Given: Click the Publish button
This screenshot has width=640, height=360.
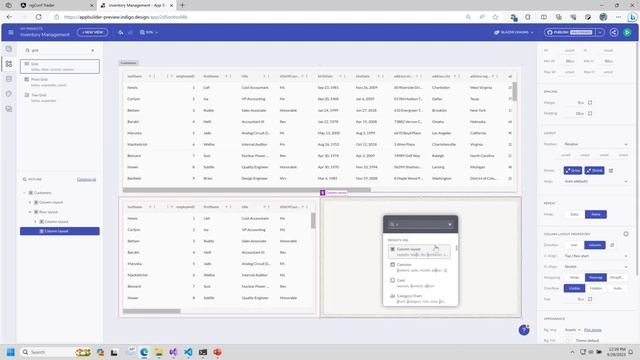Looking at the screenshot, I should (x=570, y=32).
